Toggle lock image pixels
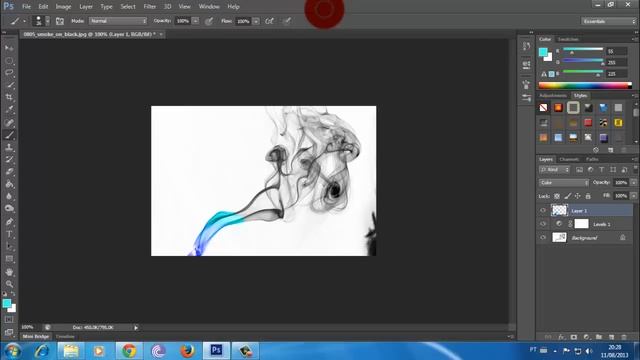The width and height of the screenshot is (640, 360). [x=567, y=196]
